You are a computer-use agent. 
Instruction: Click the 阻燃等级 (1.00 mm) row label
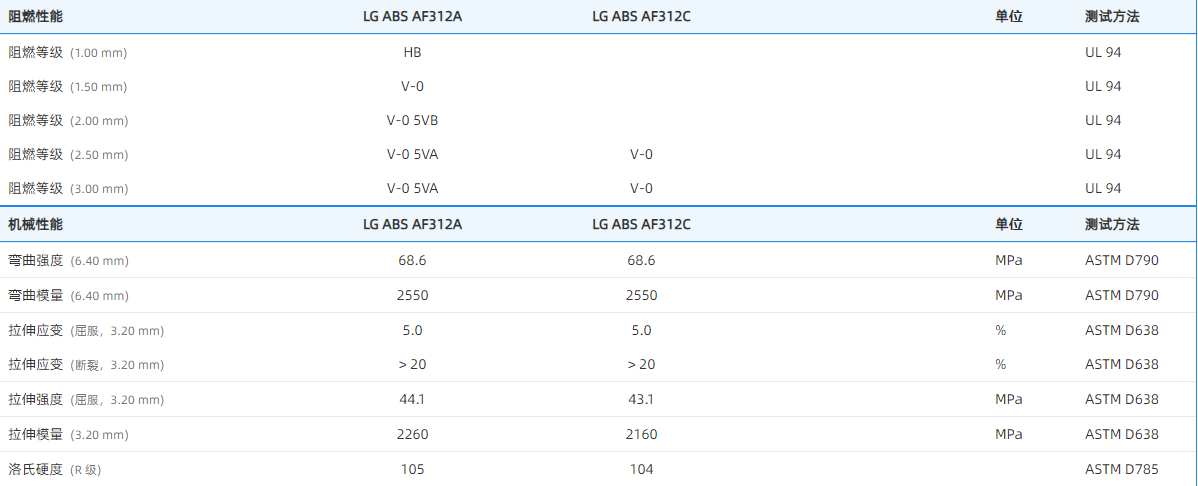click(x=68, y=52)
